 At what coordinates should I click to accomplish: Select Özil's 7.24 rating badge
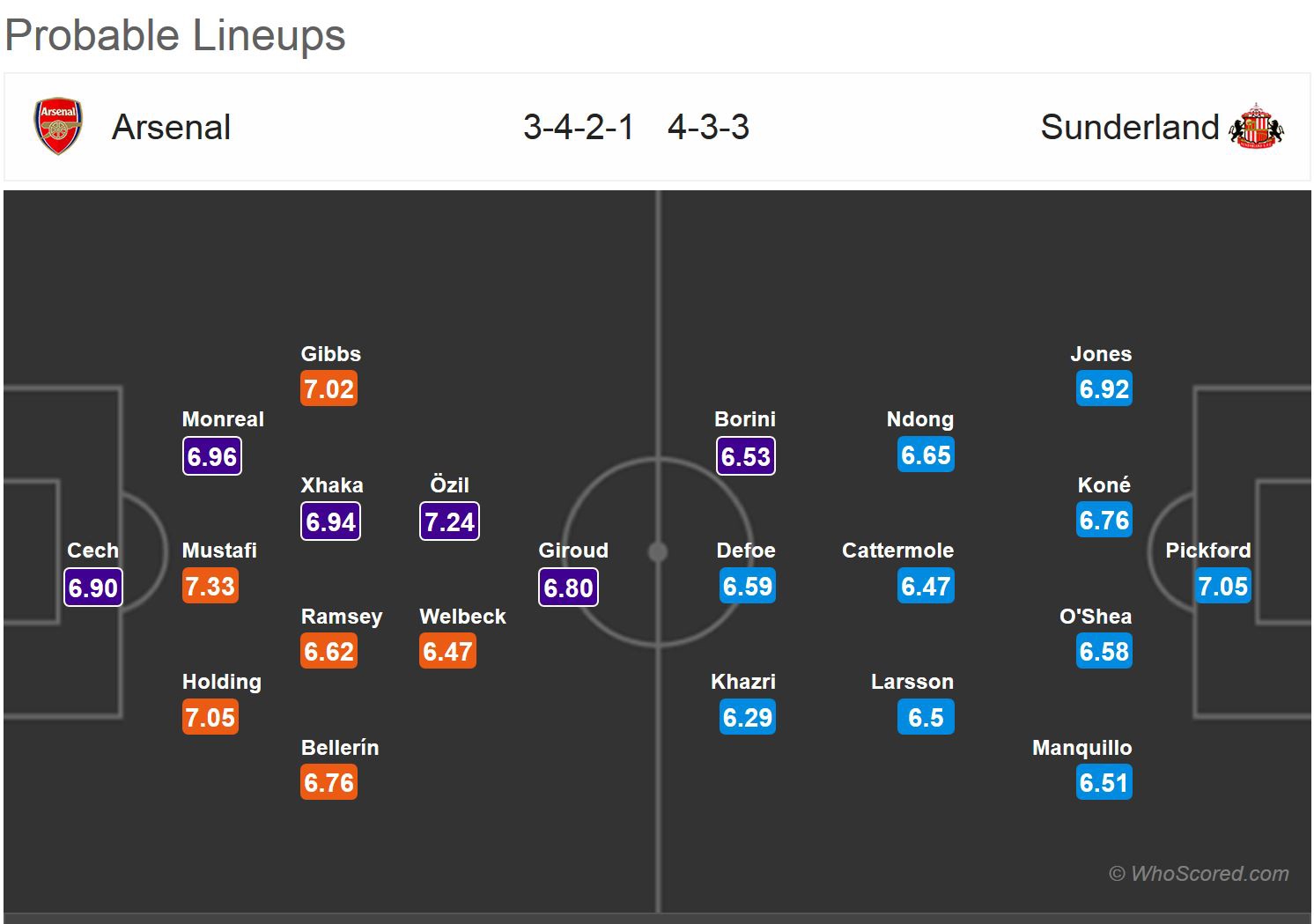tap(449, 521)
